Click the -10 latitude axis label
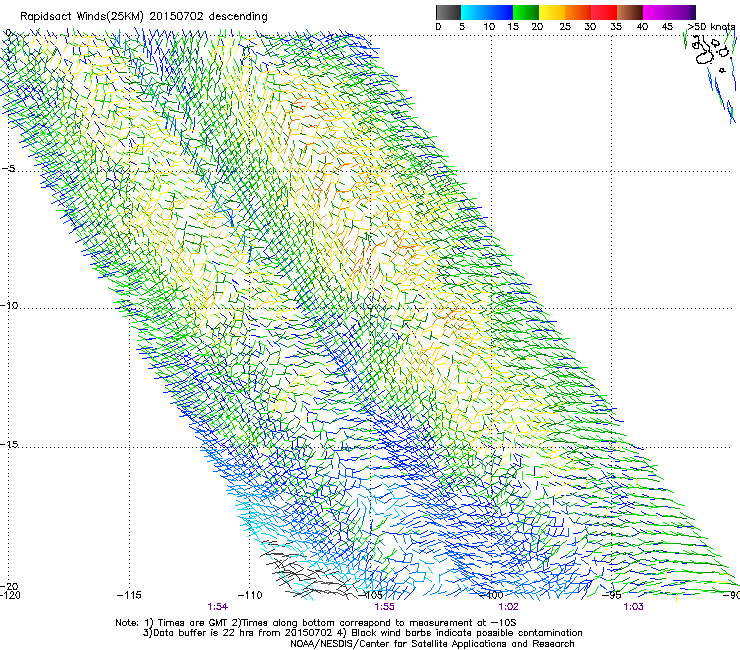The height and width of the screenshot is (650, 740). coord(9,305)
